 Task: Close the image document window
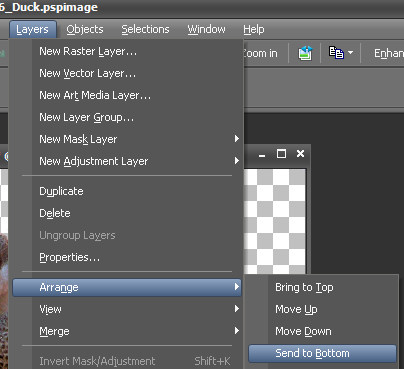(x=300, y=154)
